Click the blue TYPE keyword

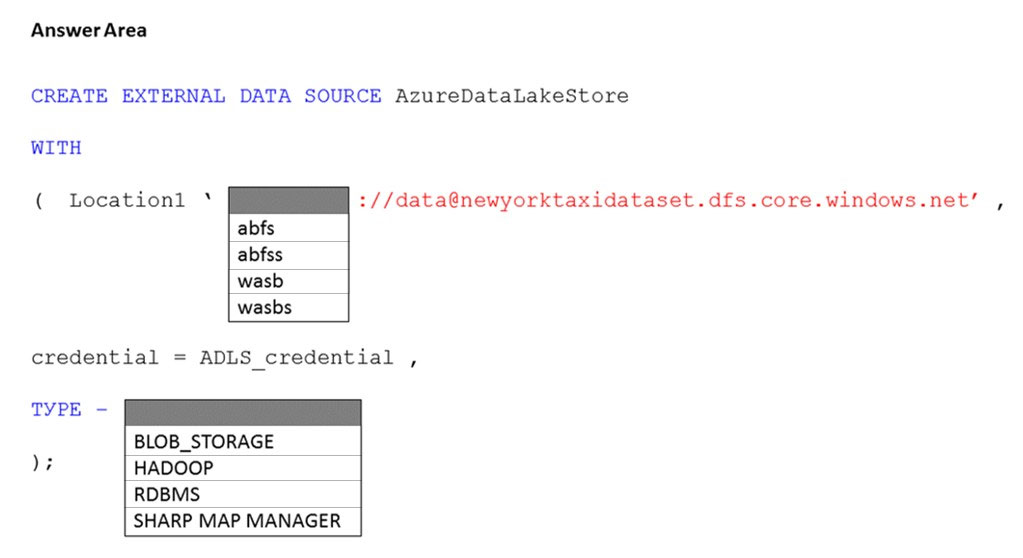[x=56, y=410]
